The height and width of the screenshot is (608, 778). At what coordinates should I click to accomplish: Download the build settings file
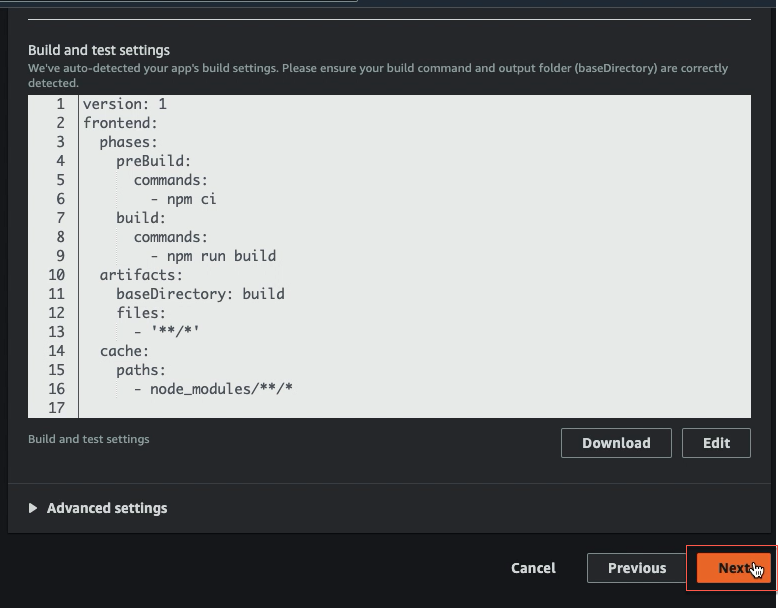click(616, 443)
